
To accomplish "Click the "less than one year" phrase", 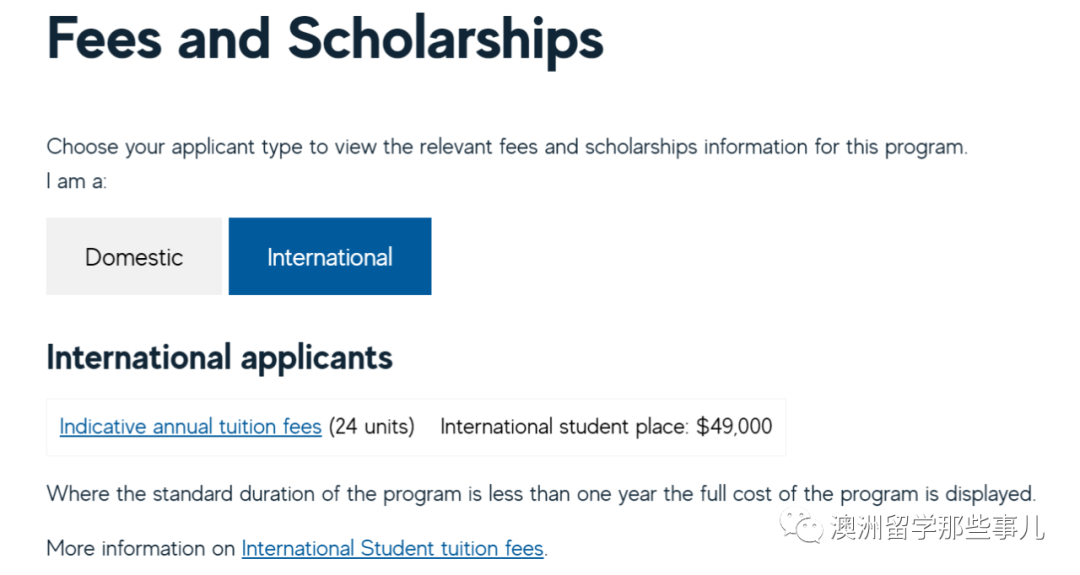I will pos(569,494).
